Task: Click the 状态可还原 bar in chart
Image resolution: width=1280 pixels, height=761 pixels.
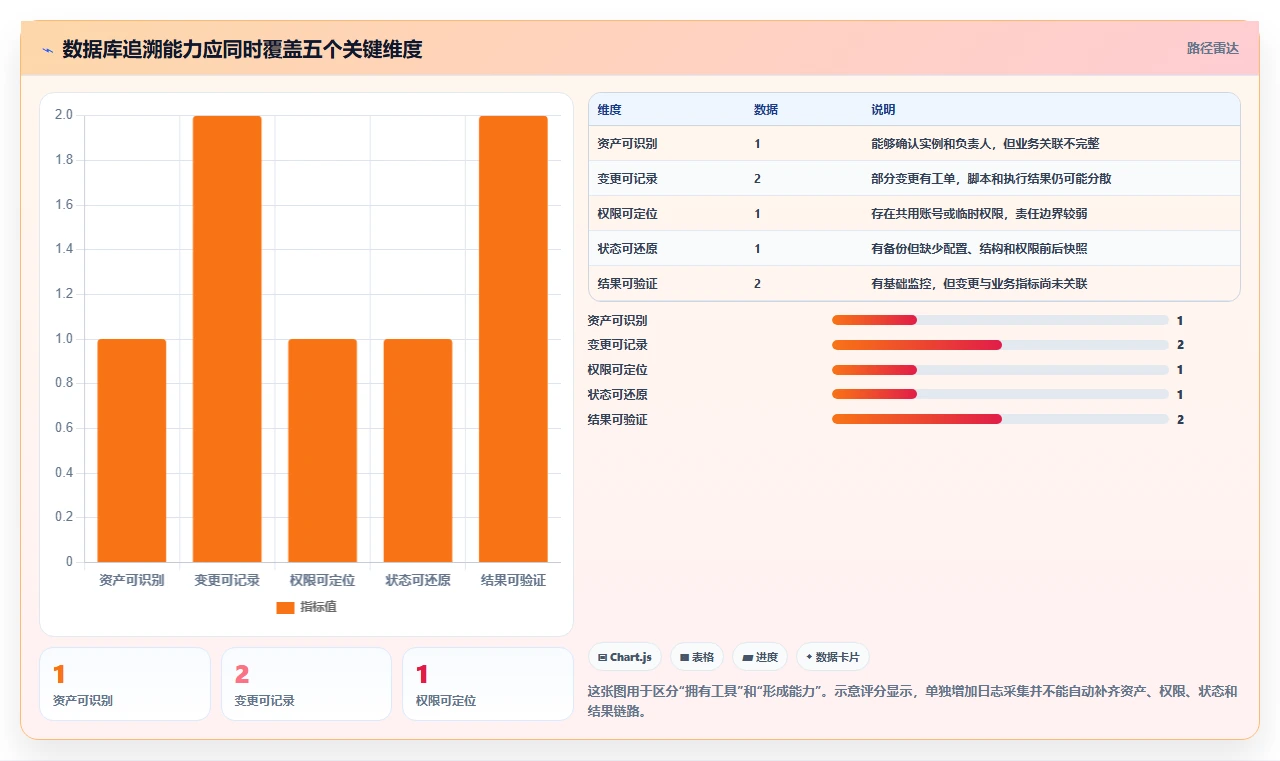Action: click(418, 450)
